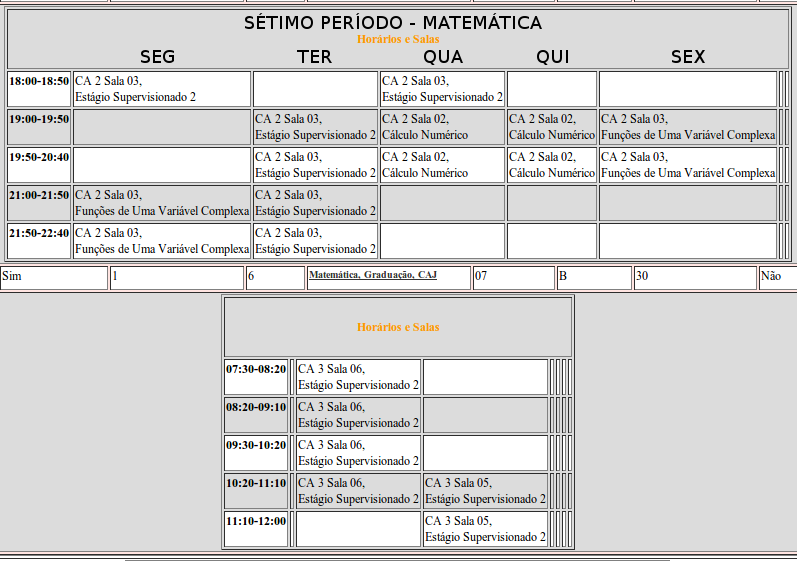Viewport: 797px width, 561px height.
Task: Select QUI 19:00-19:50 Cálculo Numérico cell
Action: (552, 127)
